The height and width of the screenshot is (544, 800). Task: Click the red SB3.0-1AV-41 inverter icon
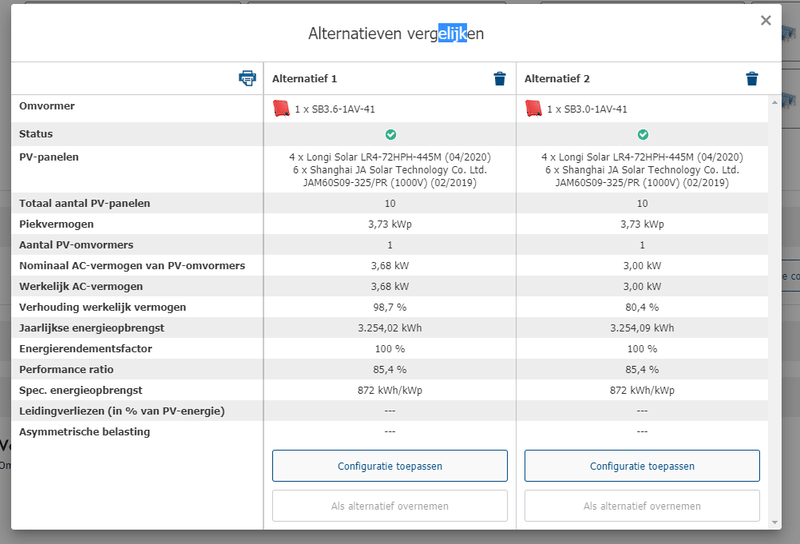pyautogui.click(x=534, y=108)
